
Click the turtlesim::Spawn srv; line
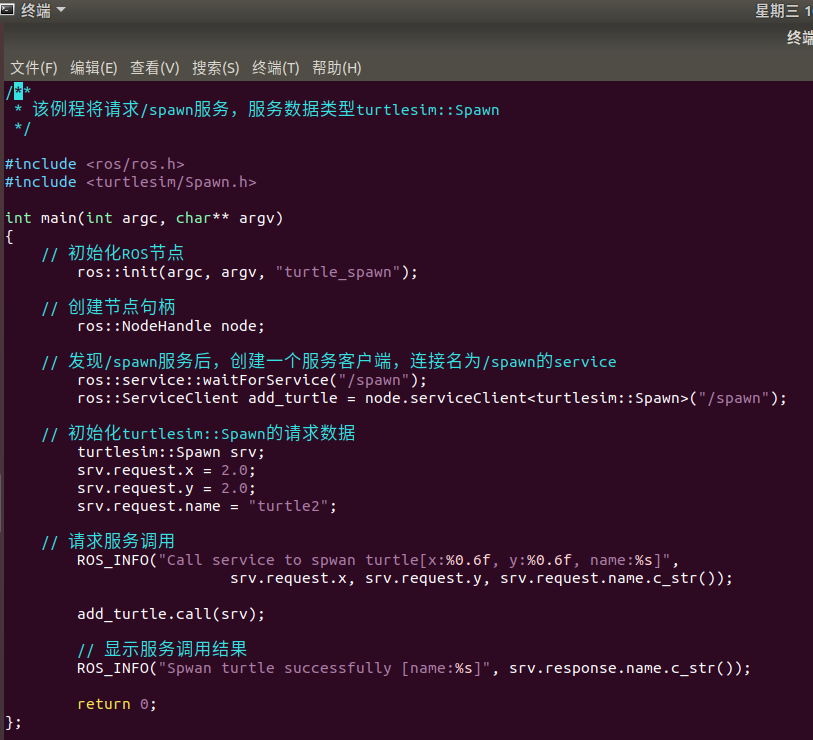pyautogui.click(x=171, y=452)
